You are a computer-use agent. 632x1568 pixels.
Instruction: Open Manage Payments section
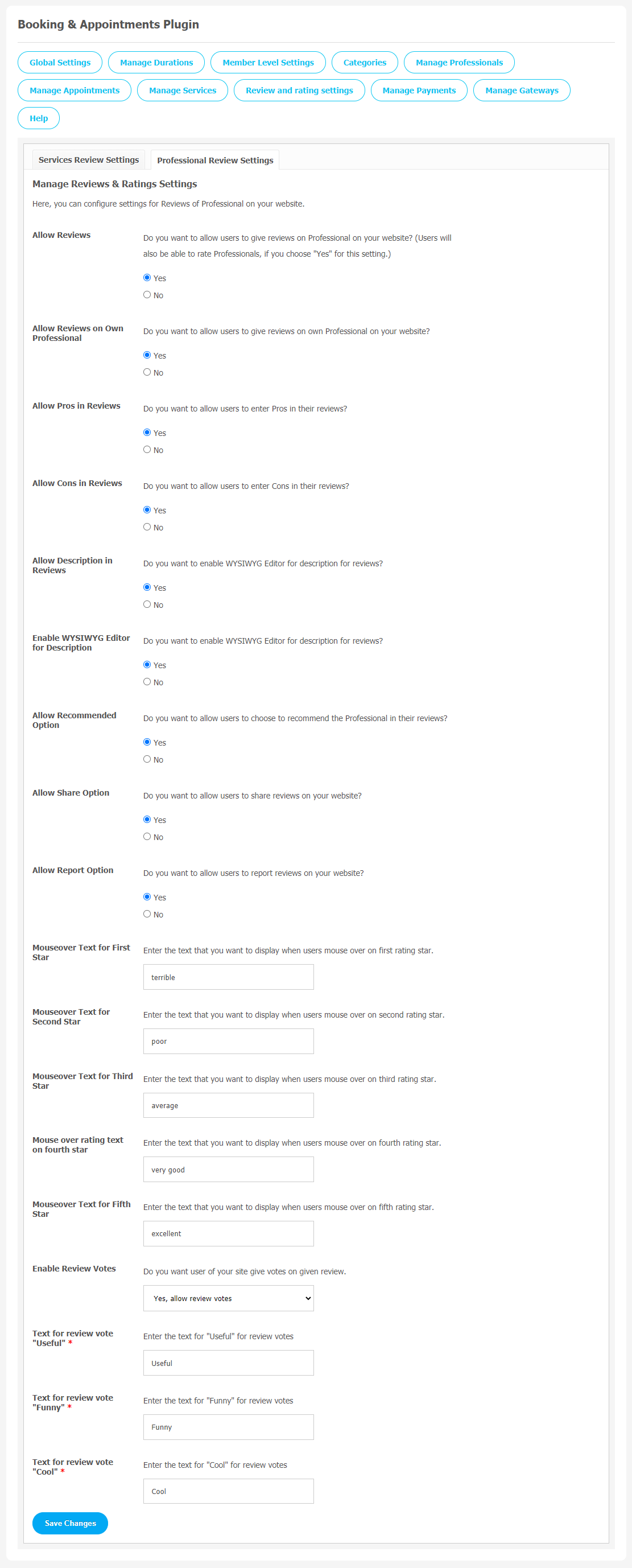pos(419,90)
